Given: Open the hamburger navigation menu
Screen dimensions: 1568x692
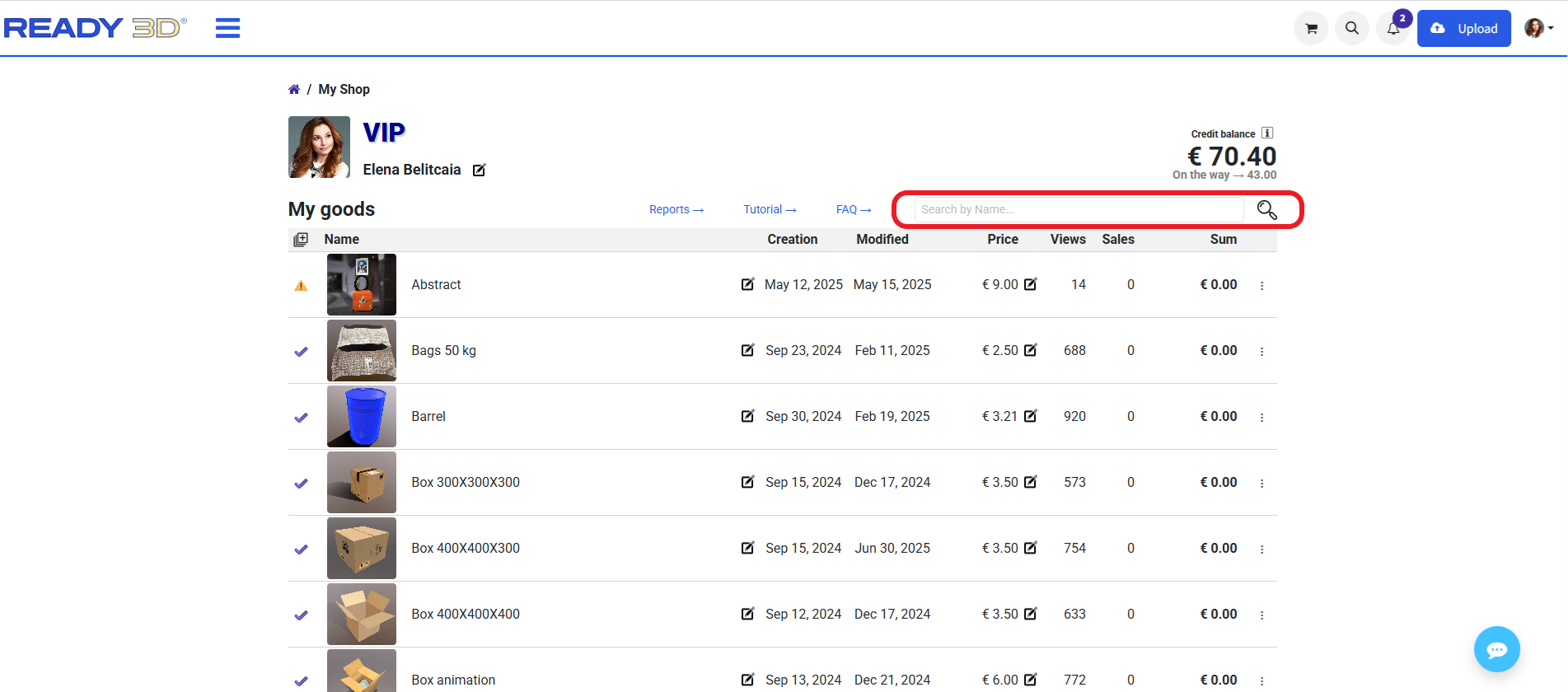Looking at the screenshot, I should click(227, 28).
